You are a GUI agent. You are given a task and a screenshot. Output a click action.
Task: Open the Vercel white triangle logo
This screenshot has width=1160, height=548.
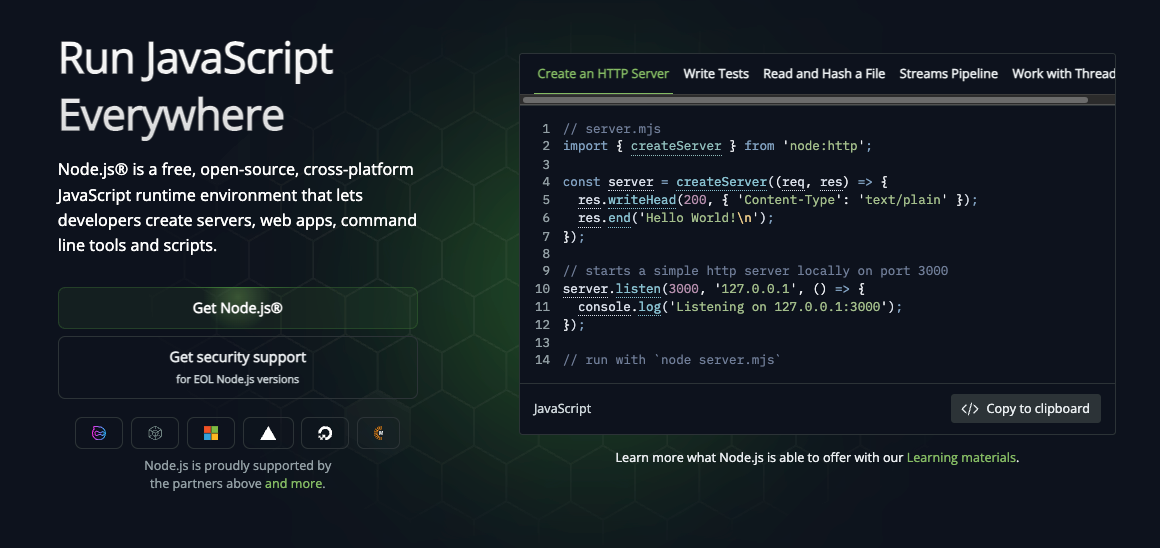268,433
